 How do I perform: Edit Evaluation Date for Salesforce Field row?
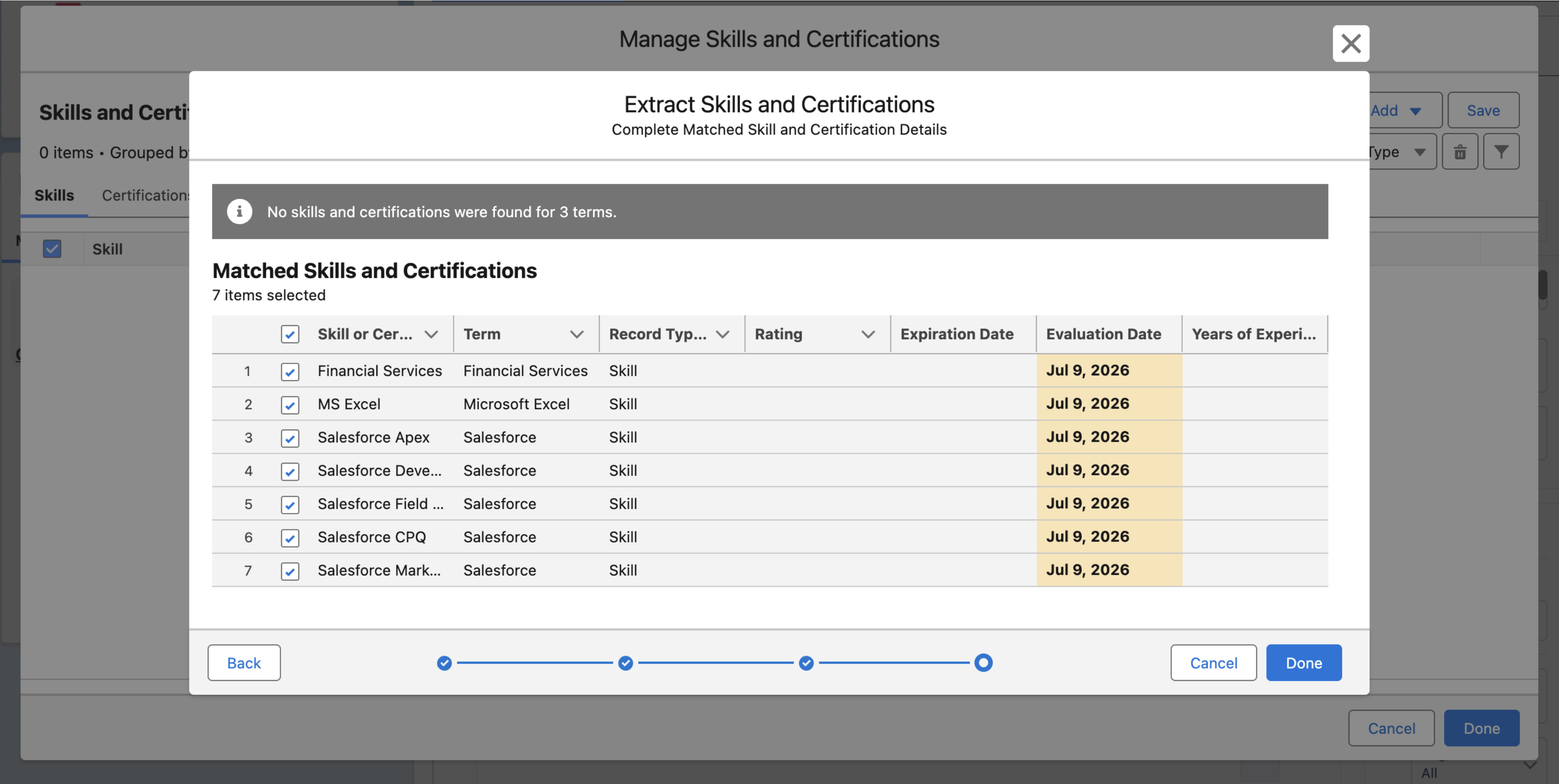coord(1109,504)
